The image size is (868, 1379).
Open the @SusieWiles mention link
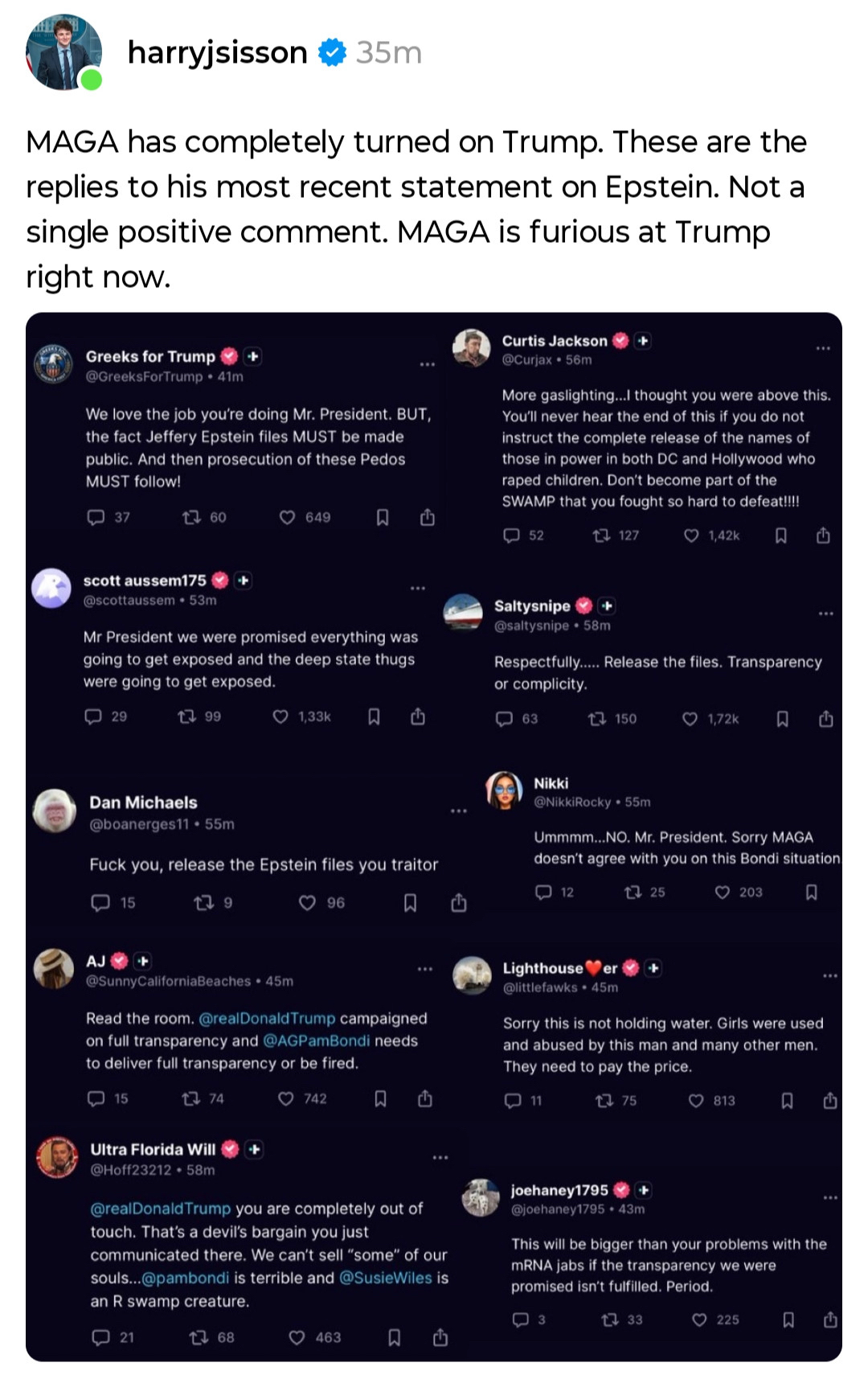tap(385, 1278)
